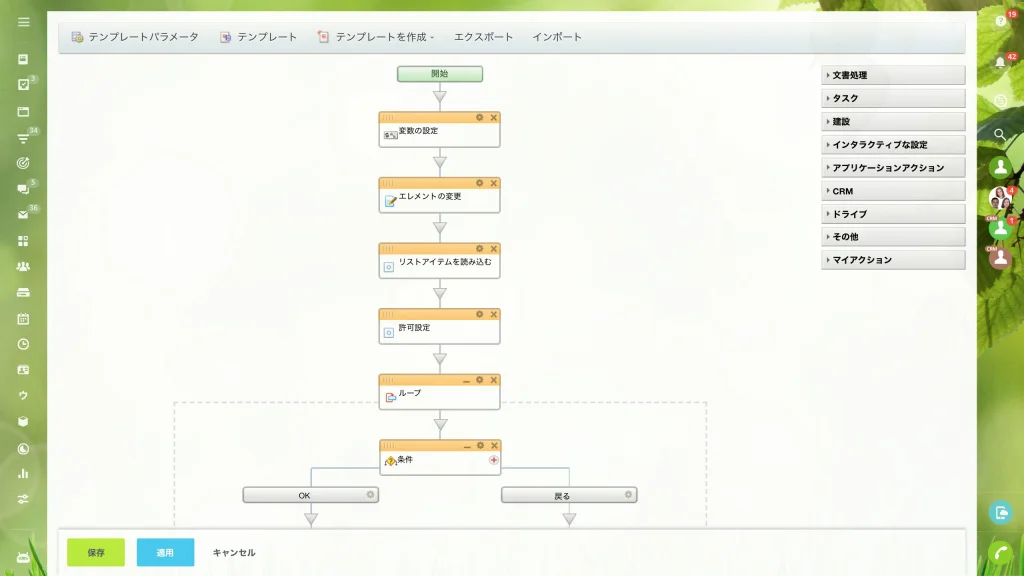
Task: Click the green phone call button
Action: coord(1000,553)
